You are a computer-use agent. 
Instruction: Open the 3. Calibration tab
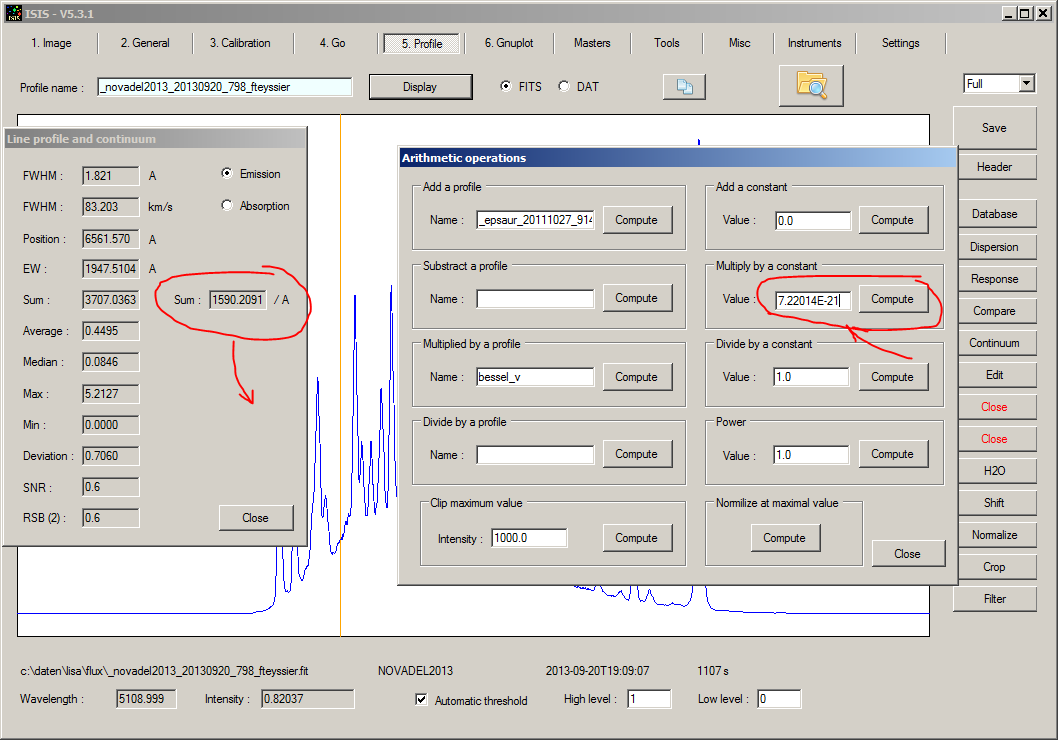[240, 43]
